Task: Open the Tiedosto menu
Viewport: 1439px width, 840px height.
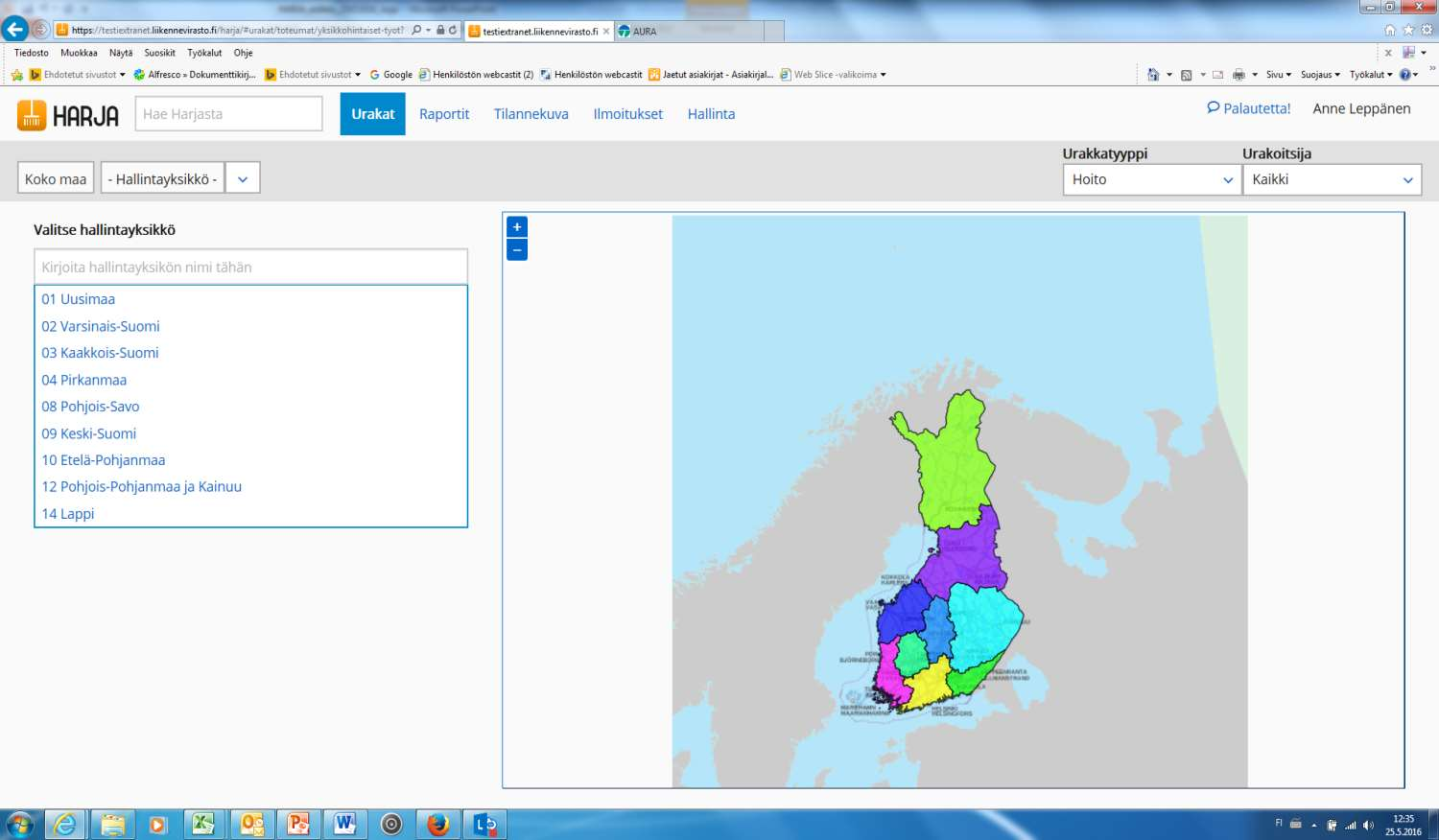Action: pos(32,53)
